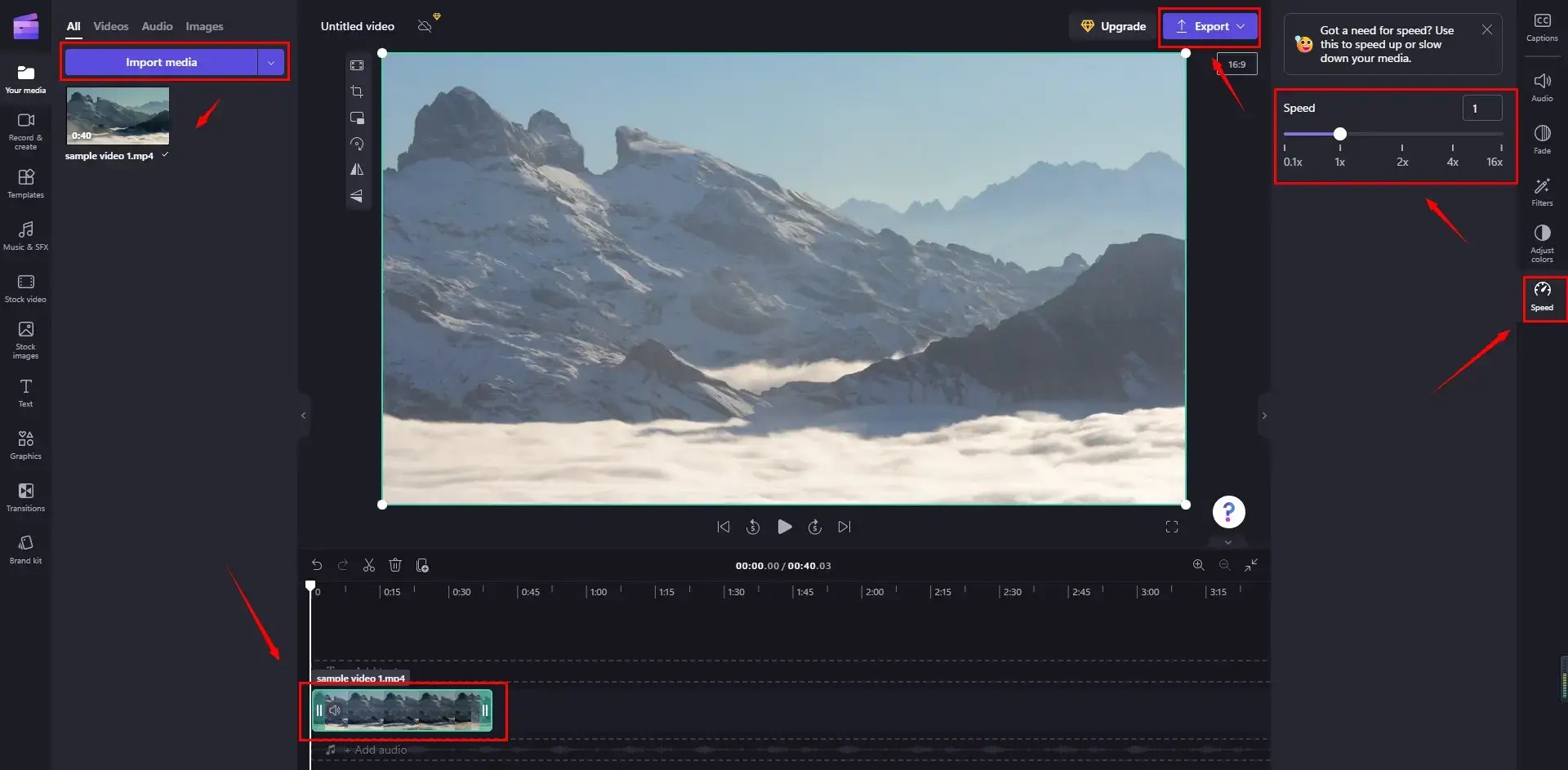1568x770 pixels.
Task: Undo the last timeline action
Action: click(317, 565)
